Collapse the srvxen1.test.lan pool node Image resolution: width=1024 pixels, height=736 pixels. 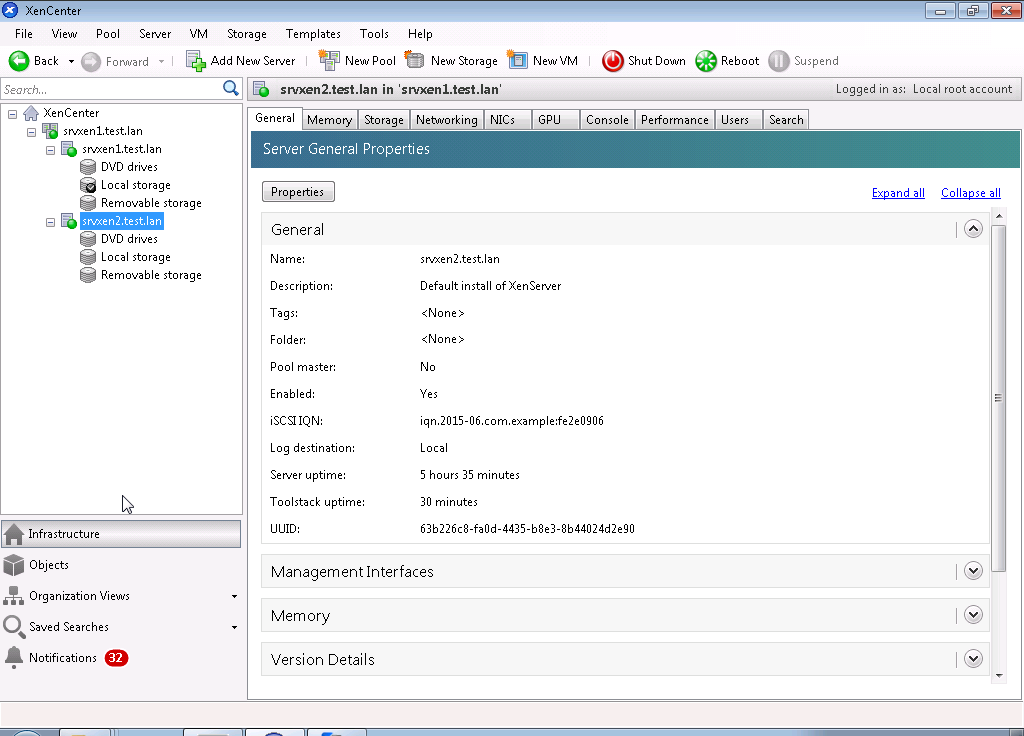(x=31, y=132)
